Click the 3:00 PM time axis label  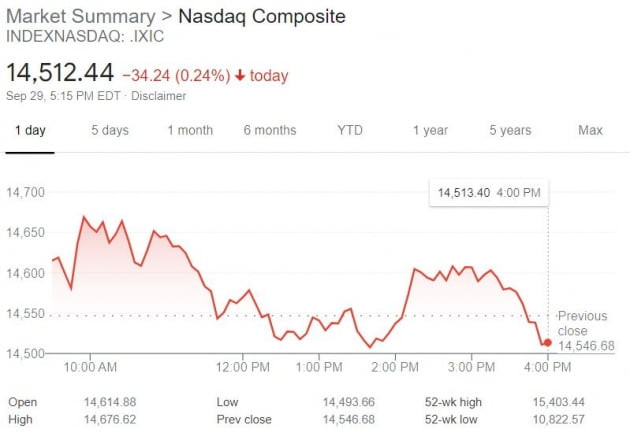(x=471, y=367)
